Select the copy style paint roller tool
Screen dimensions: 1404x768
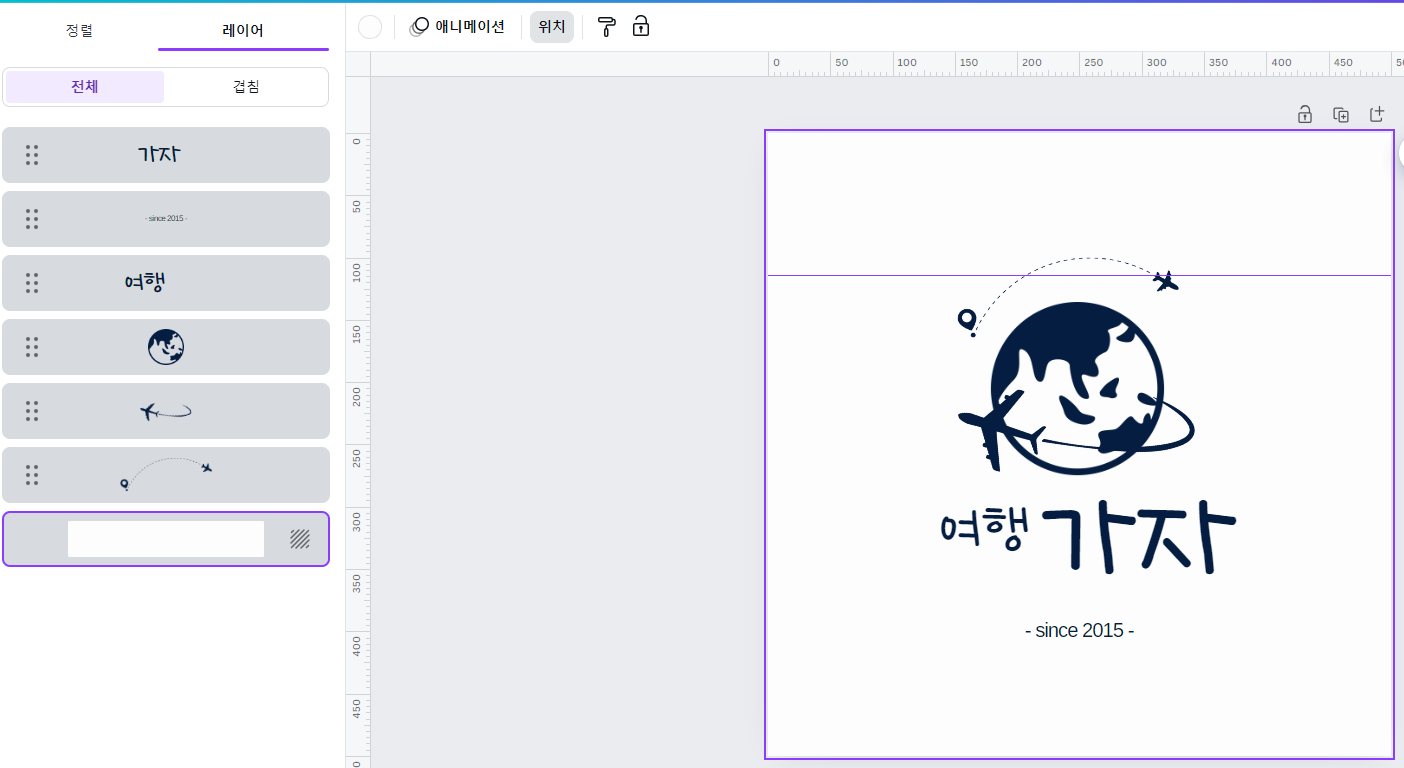pos(606,27)
